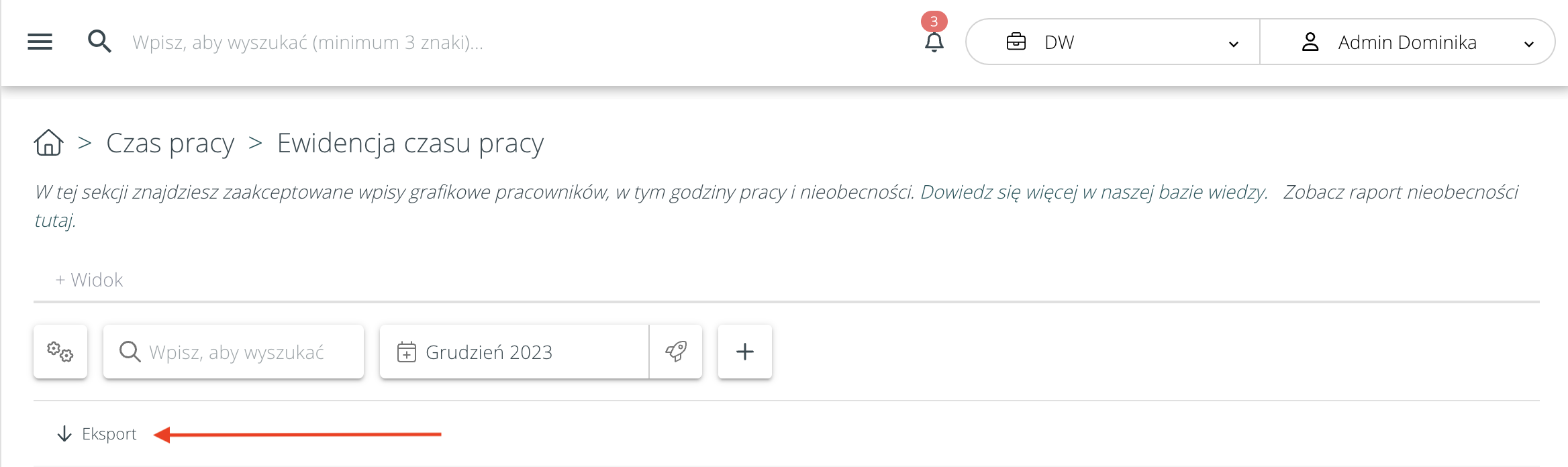
Task: Open the Zobacz raport nieobecności link
Action: point(1400,193)
